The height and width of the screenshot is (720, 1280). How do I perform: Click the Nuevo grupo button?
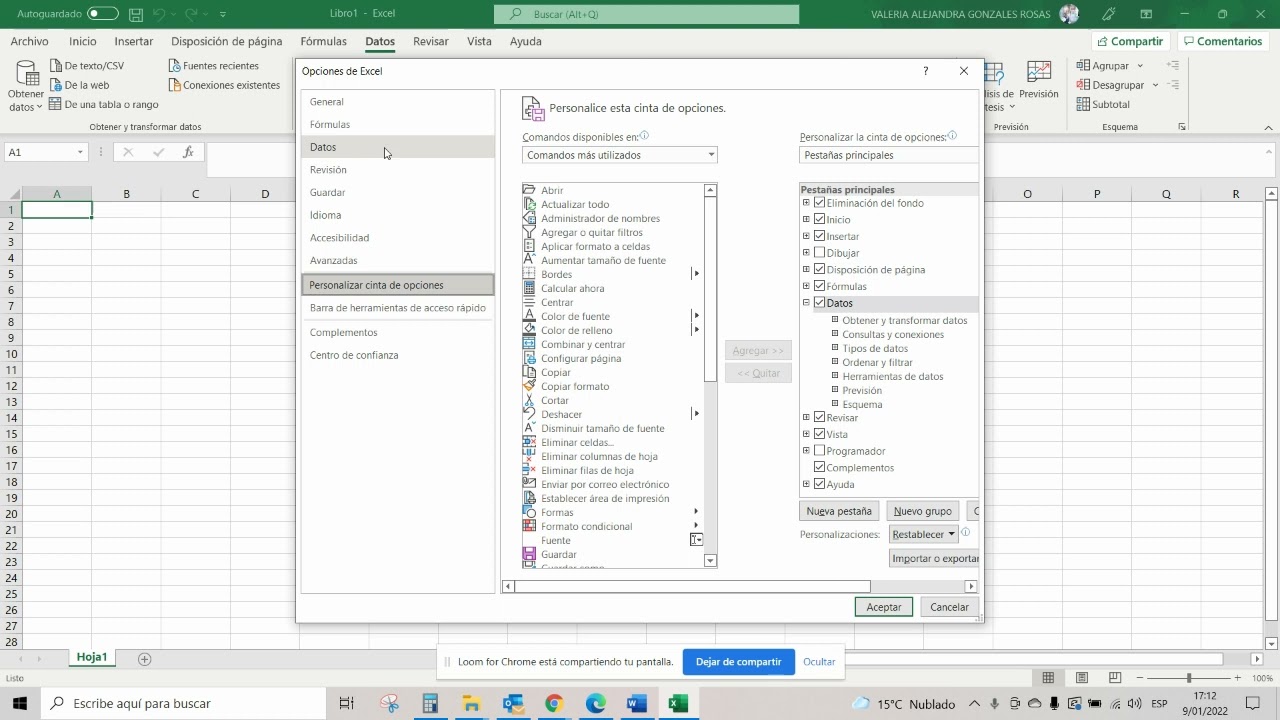click(922, 511)
